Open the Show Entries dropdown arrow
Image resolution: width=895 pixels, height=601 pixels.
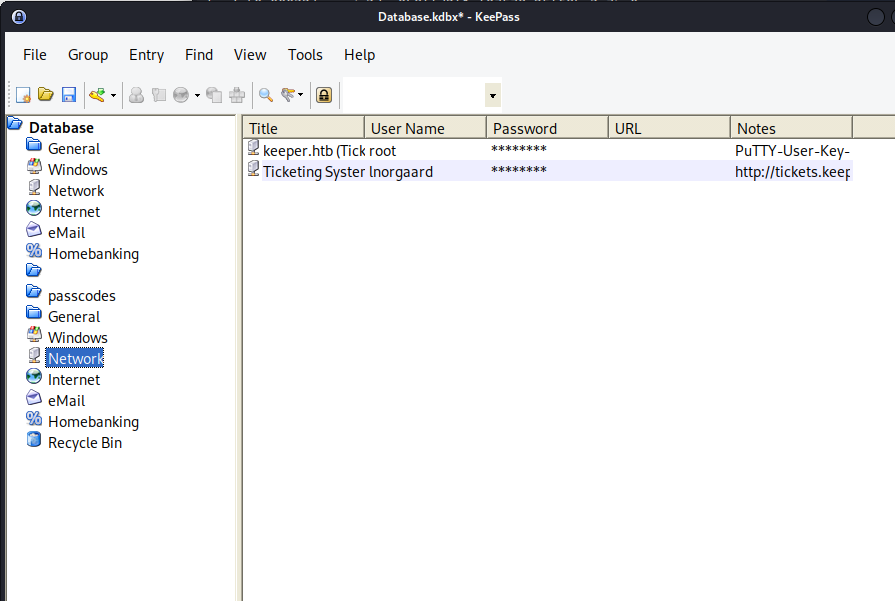[300, 95]
